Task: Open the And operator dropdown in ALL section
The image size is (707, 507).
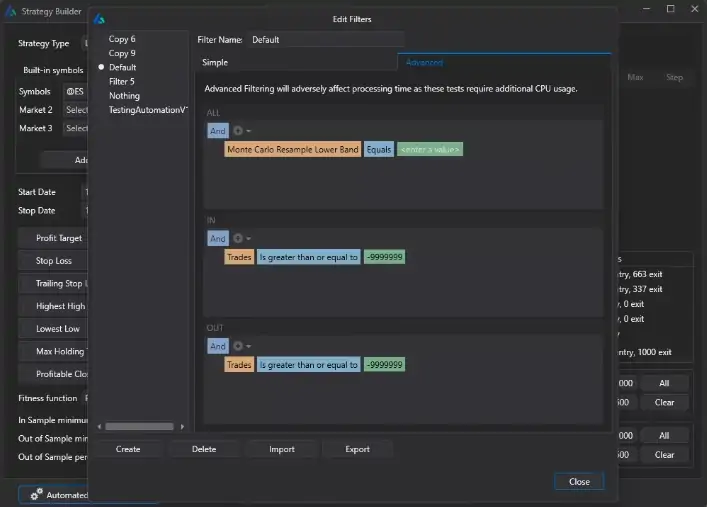Action: (x=217, y=131)
